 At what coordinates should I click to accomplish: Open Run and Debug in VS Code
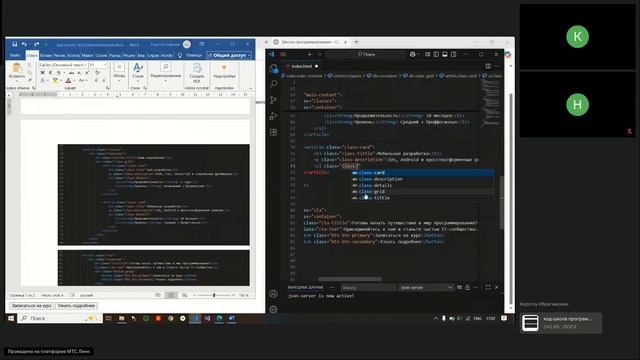coord(273,116)
